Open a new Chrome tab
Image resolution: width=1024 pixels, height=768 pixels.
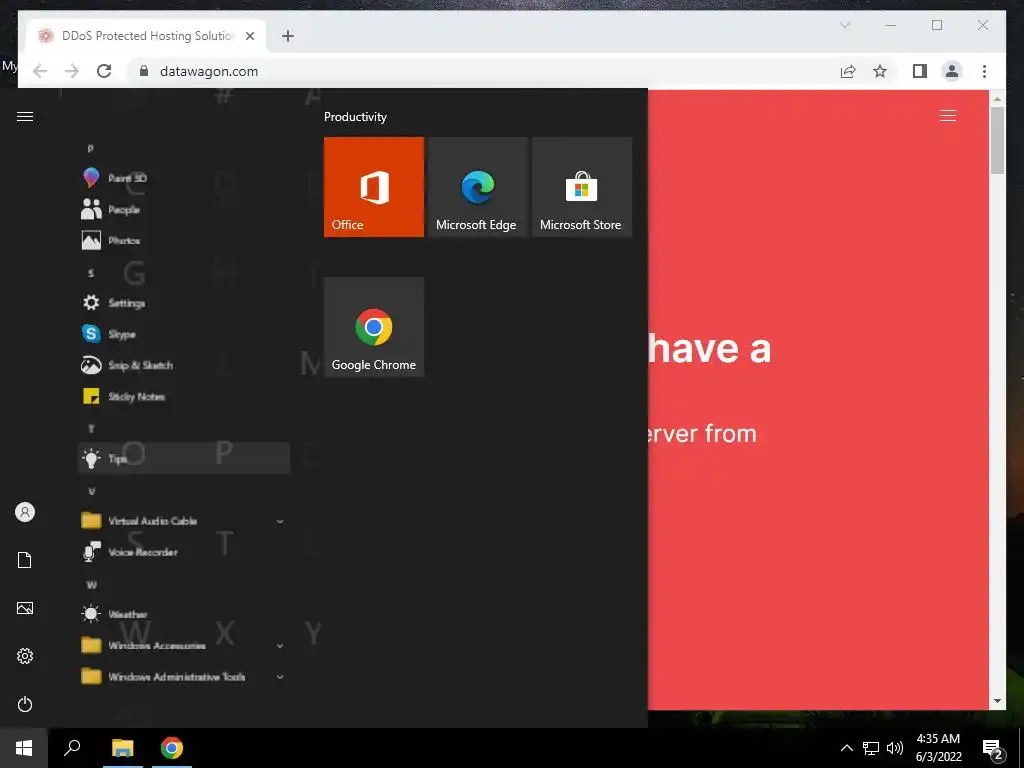pyautogui.click(x=288, y=36)
